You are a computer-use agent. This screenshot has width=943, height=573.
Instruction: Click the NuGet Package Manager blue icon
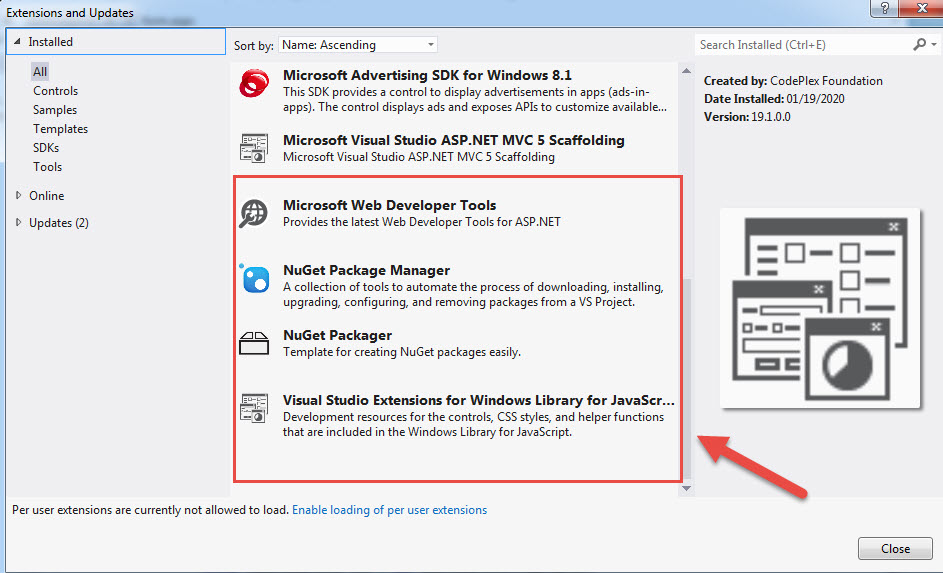254,278
